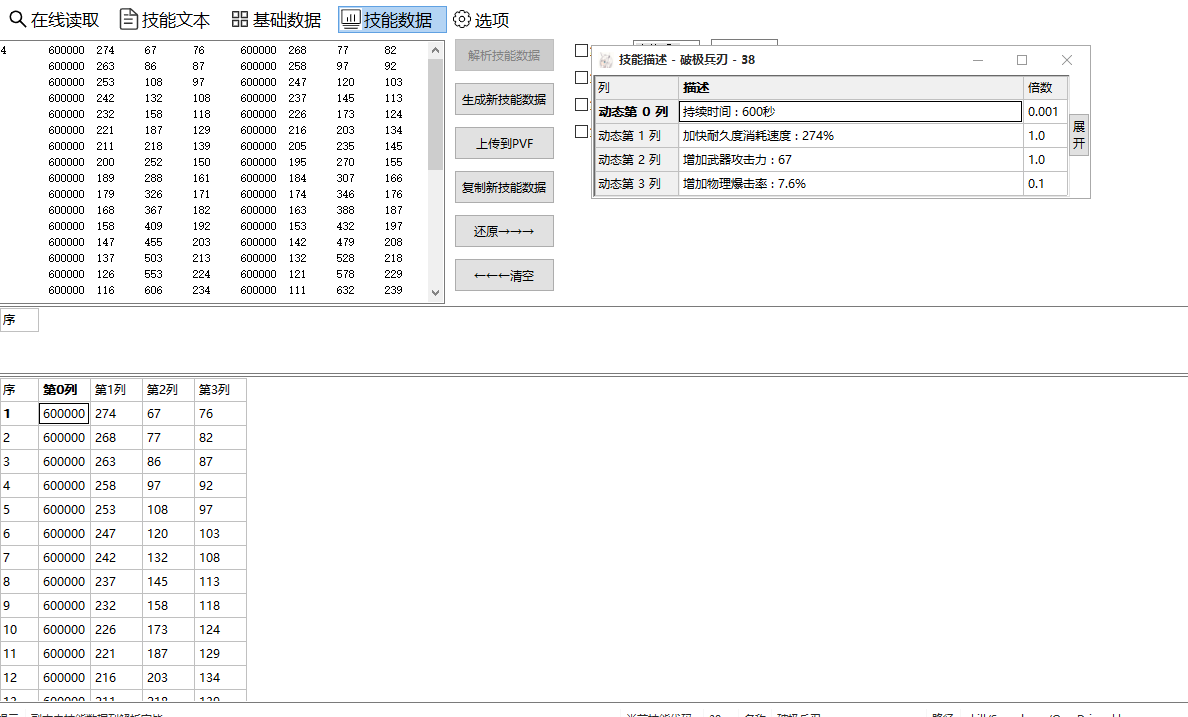The image size is (1188, 717).
Task: Expand the panel with the 展开 button
Action: click(x=1079, y=135)
